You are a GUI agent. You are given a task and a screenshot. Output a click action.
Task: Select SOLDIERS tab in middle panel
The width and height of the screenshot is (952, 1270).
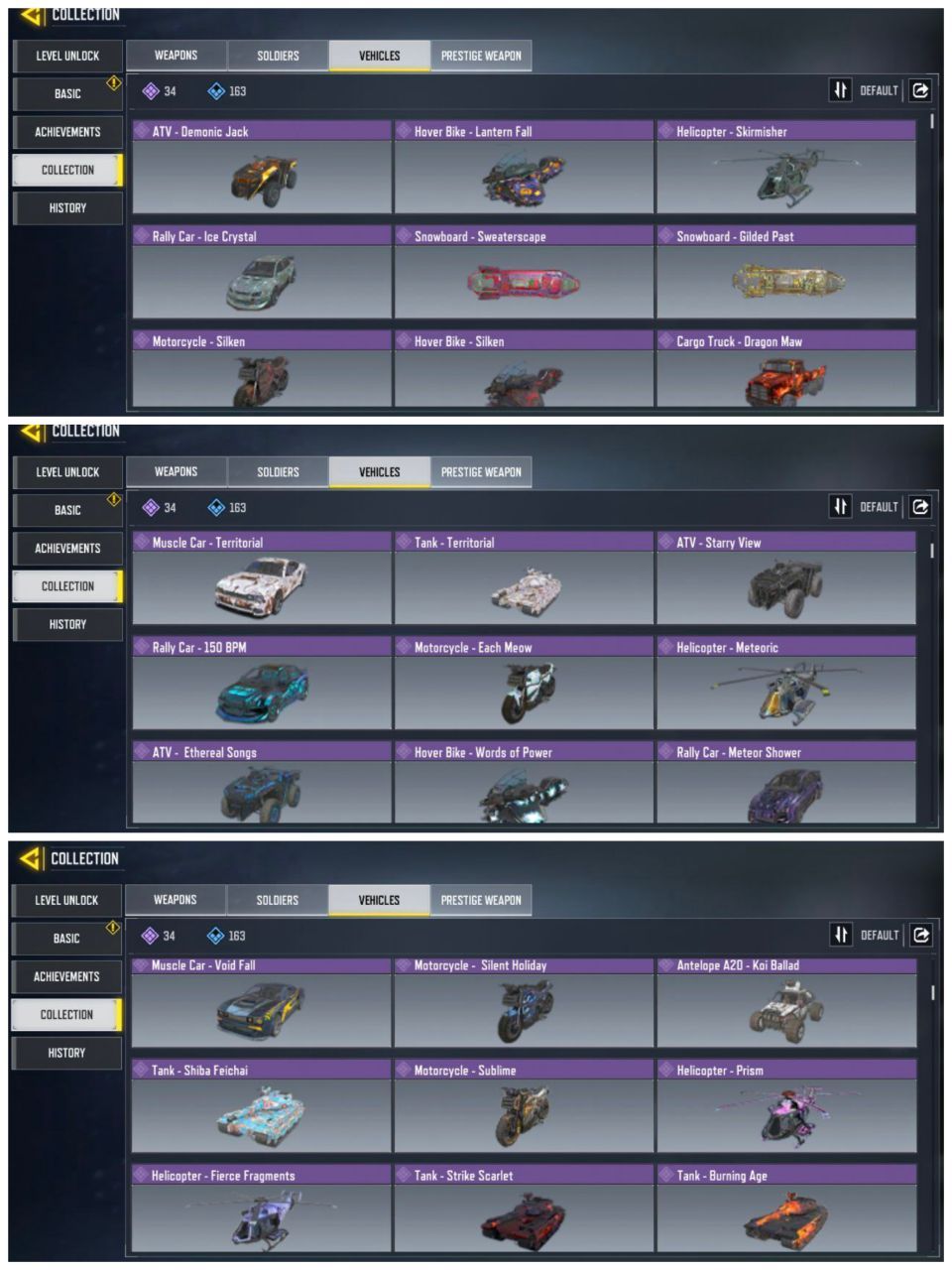278,472
